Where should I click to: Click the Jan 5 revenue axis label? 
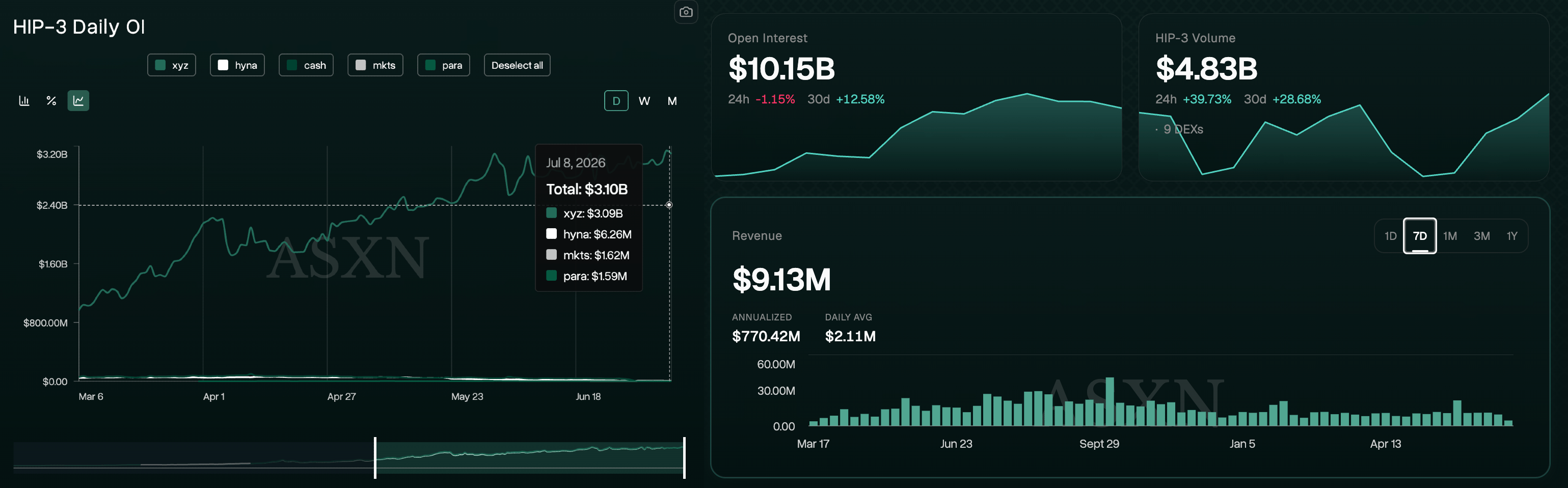pyautogui.click(x=1242, y=444)
